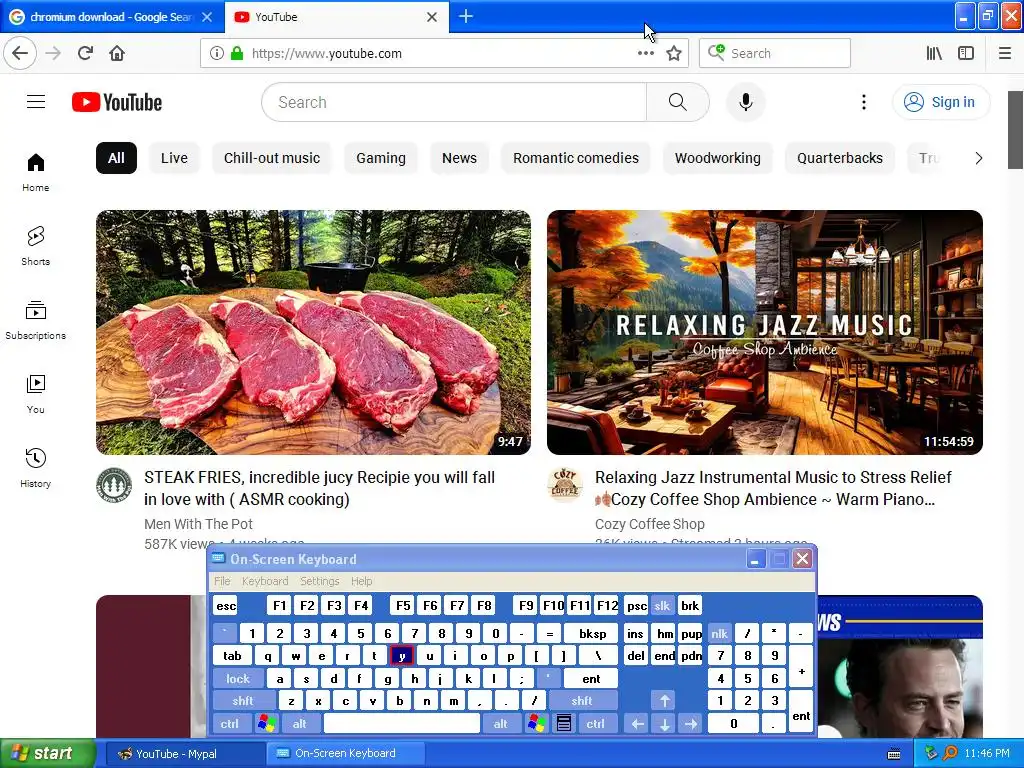Click Men With The Pot channel avatar
Screen dimensions: 1024x768
[114, 485]
